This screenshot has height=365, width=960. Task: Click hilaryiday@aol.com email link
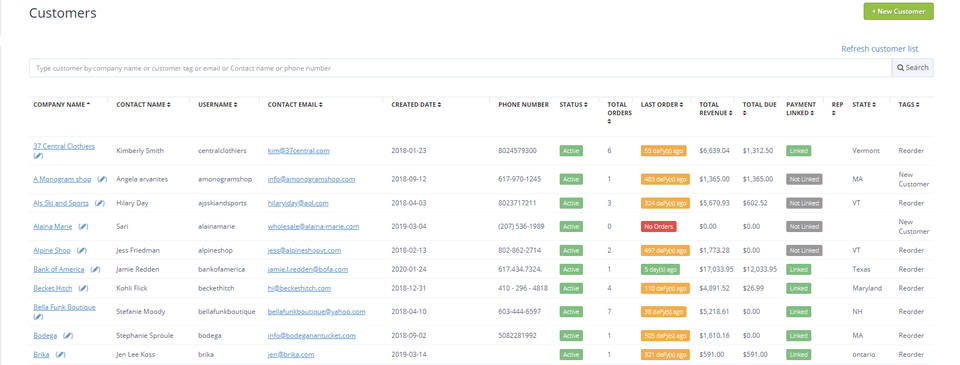(298, 203)
